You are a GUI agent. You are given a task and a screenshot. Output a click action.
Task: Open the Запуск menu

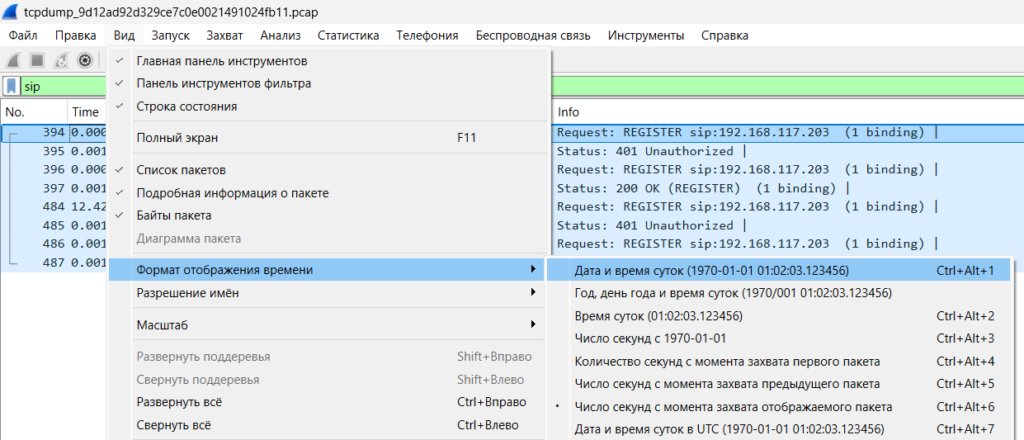(170, 36)
